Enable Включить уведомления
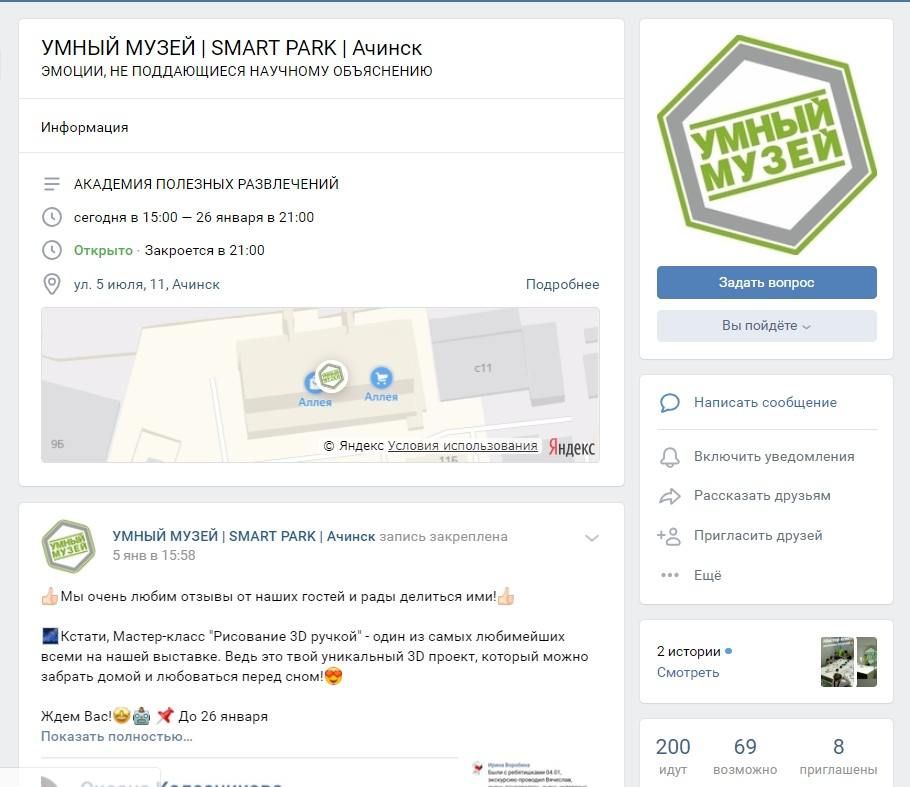The height and width of the screenshot is (787, 910). [x=774, y=457]
